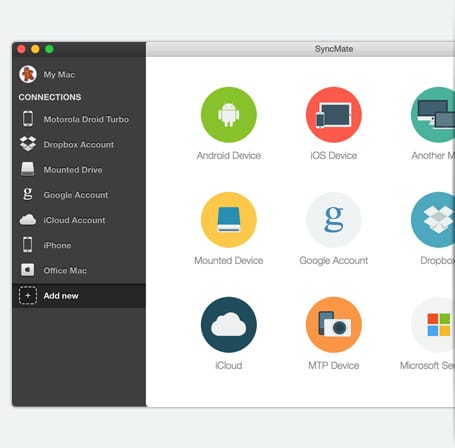Choose the green Android Device icon
Viewport: 455px width, 448px height.
(229, 115)
